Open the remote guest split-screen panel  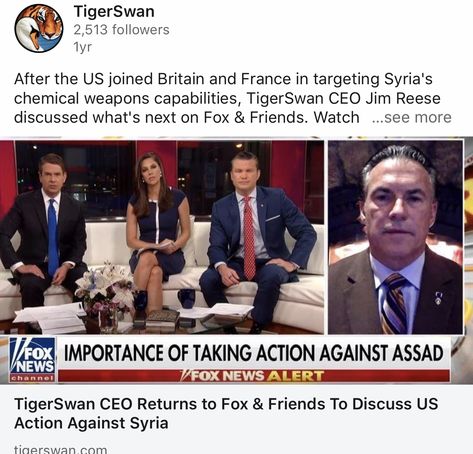coord(396,237)
